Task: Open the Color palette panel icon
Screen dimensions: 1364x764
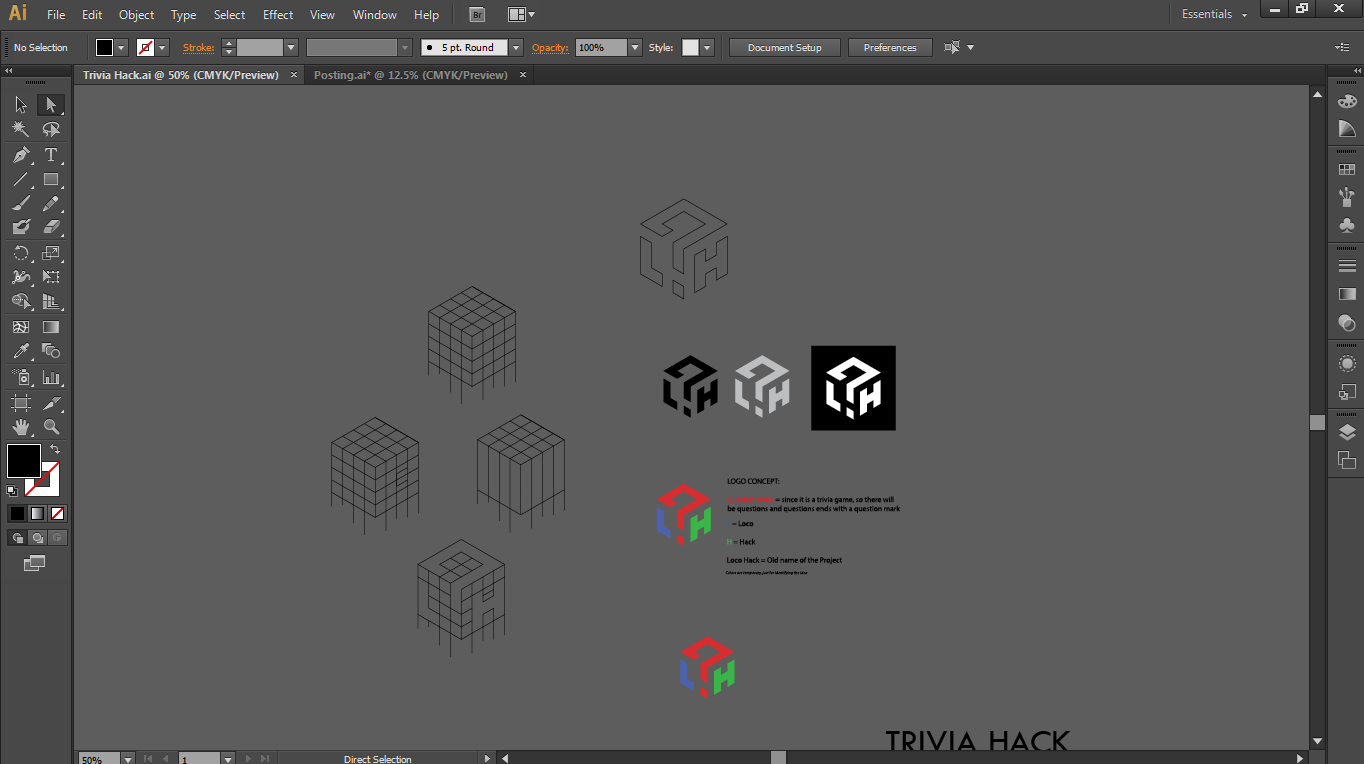Action: click(x=1346, y=101)
